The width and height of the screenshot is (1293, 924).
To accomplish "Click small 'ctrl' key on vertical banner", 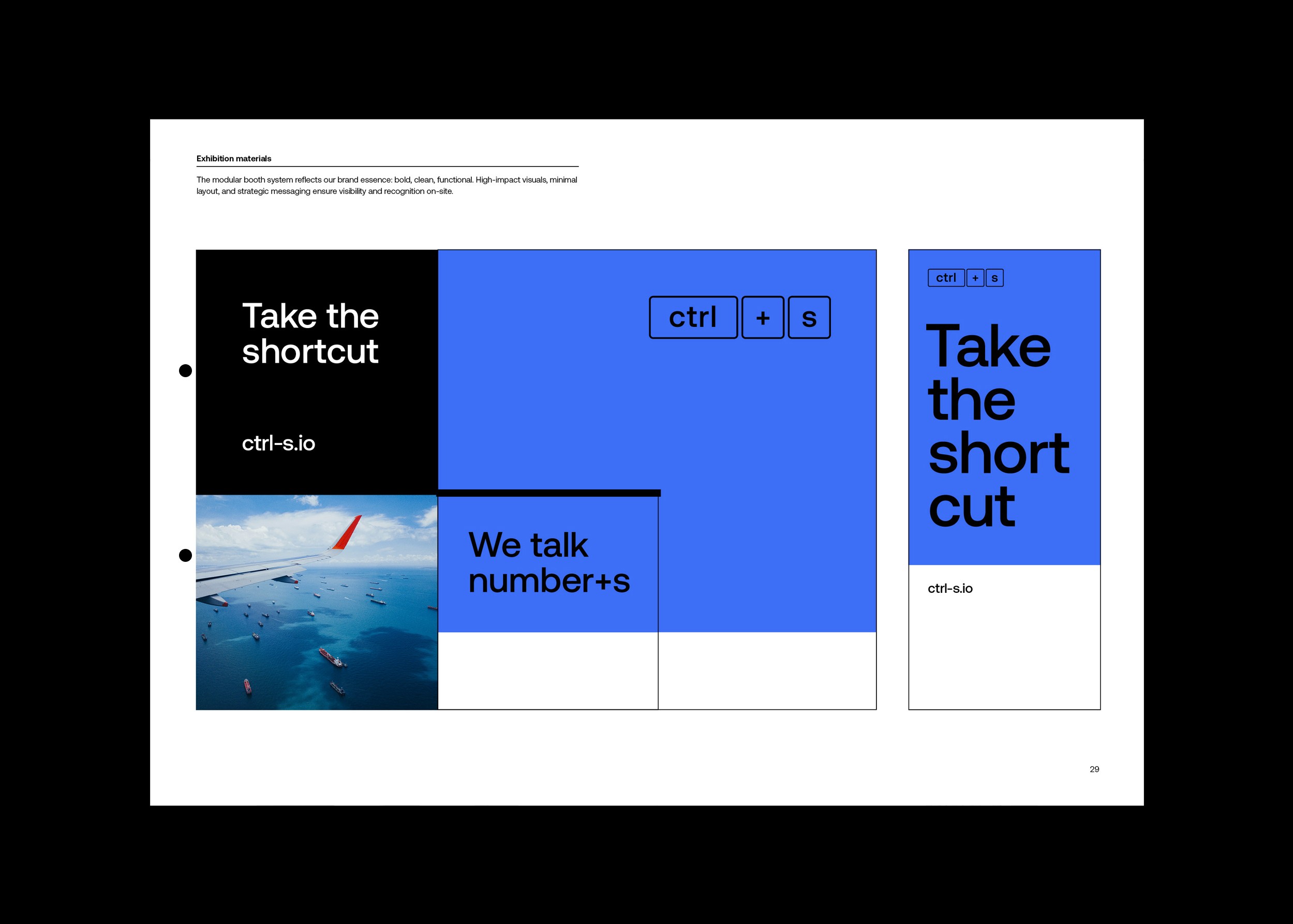I will 946,278.
